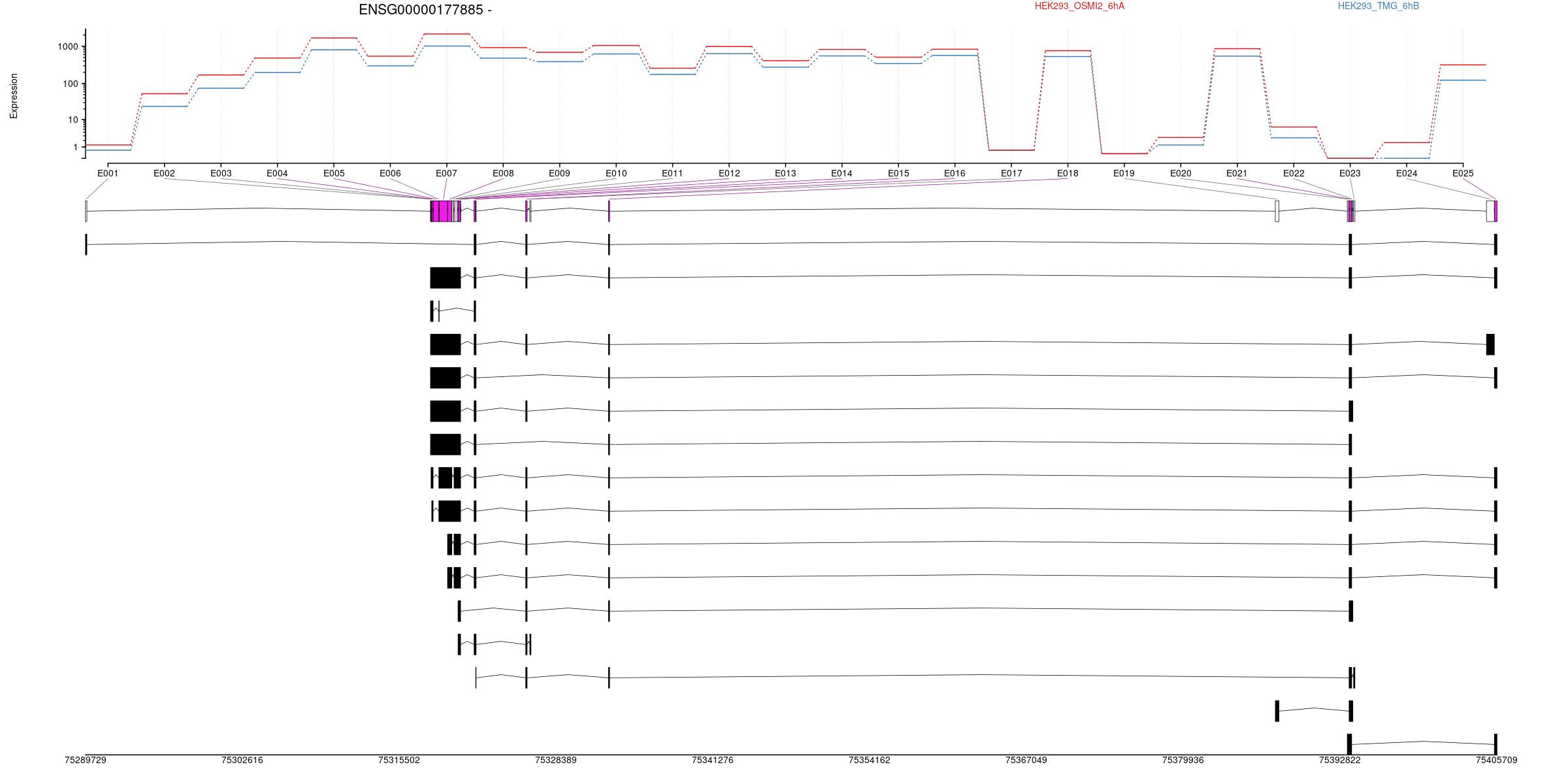The width and height of the screenshot is (1568, 771).
Task: Click the E015 exon label
Action: 898,174
